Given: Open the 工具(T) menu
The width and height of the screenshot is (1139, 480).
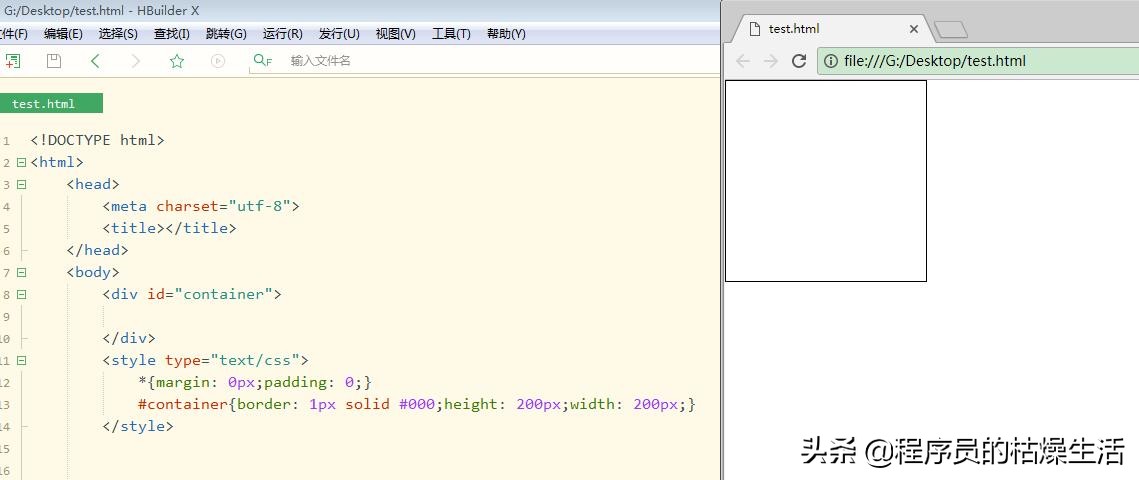Looking at the screenshot, I should pyautogui.click(x=451, y=34).
